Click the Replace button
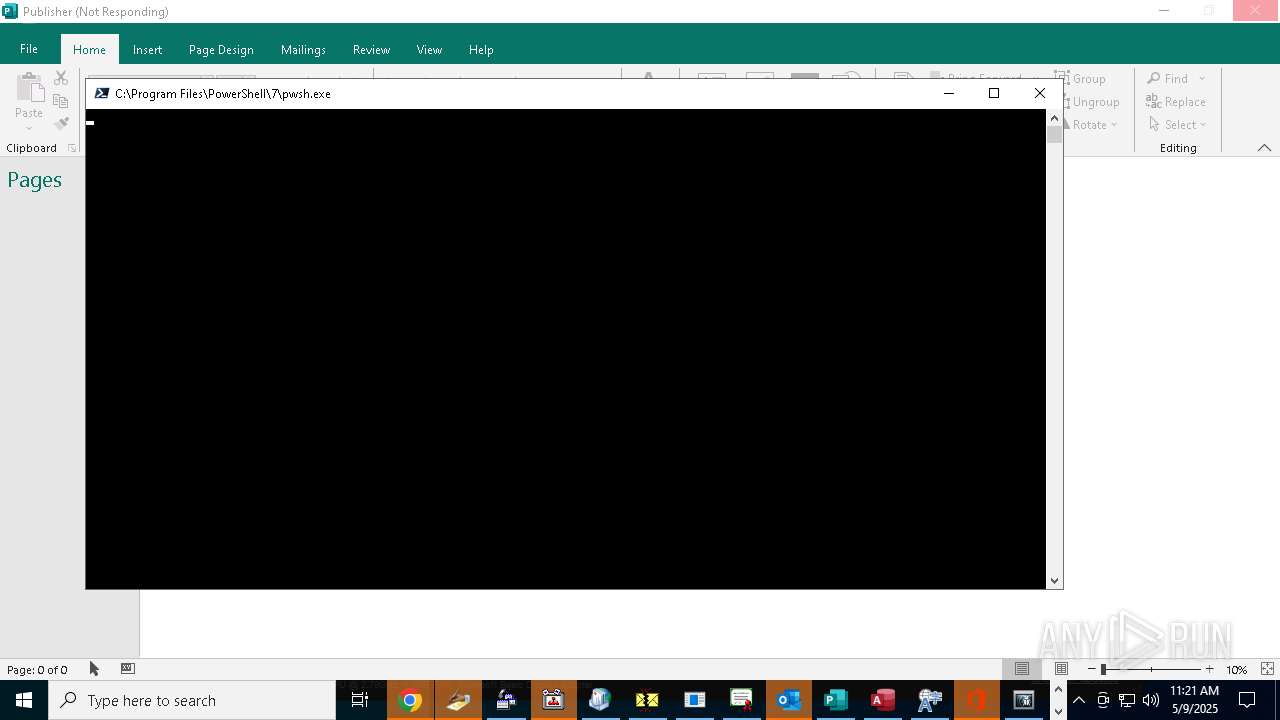1280x720 pixels. coord(1176,102)
